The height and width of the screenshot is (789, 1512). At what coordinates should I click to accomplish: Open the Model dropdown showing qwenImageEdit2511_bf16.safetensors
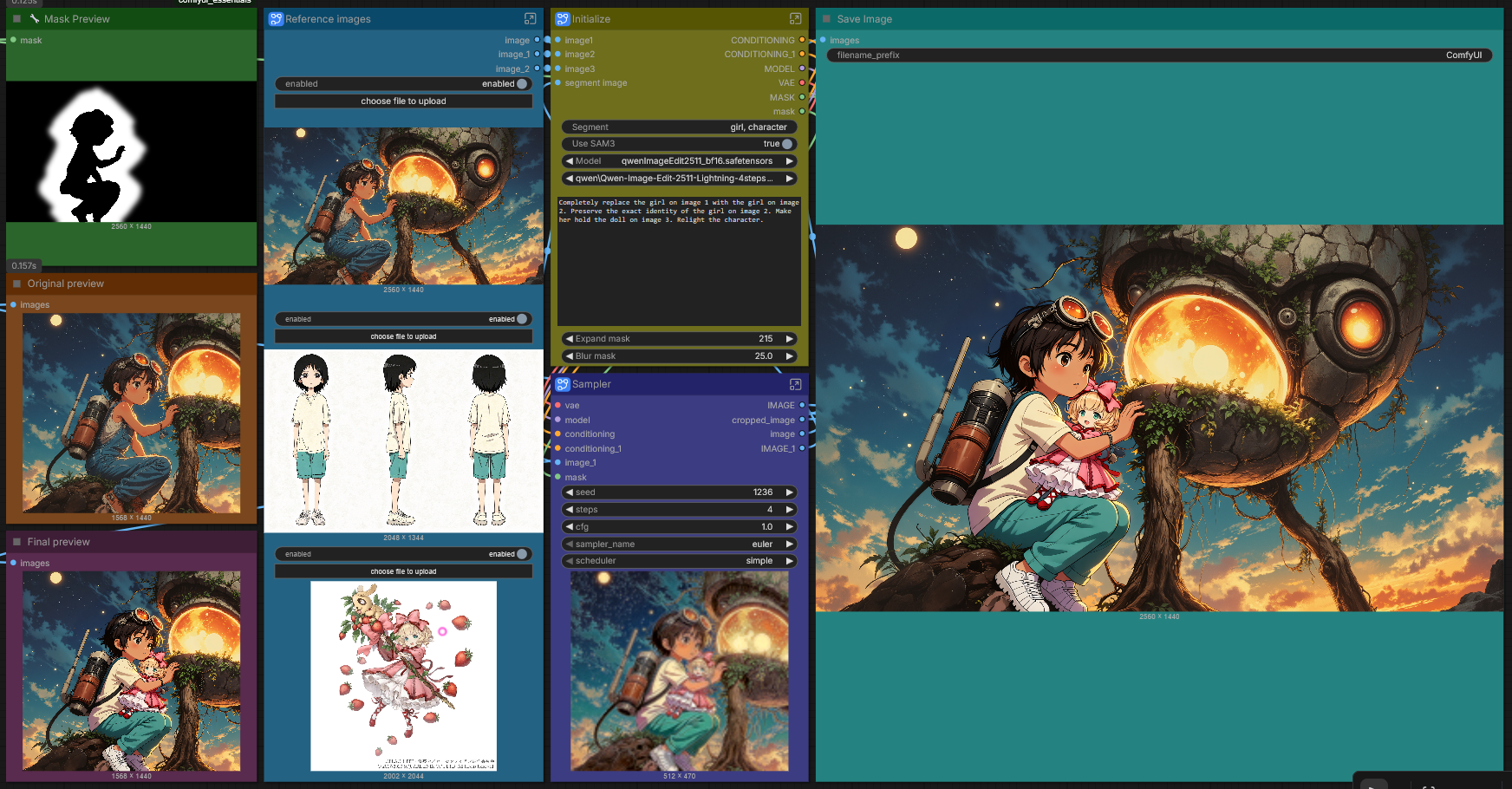coord(679,161)
